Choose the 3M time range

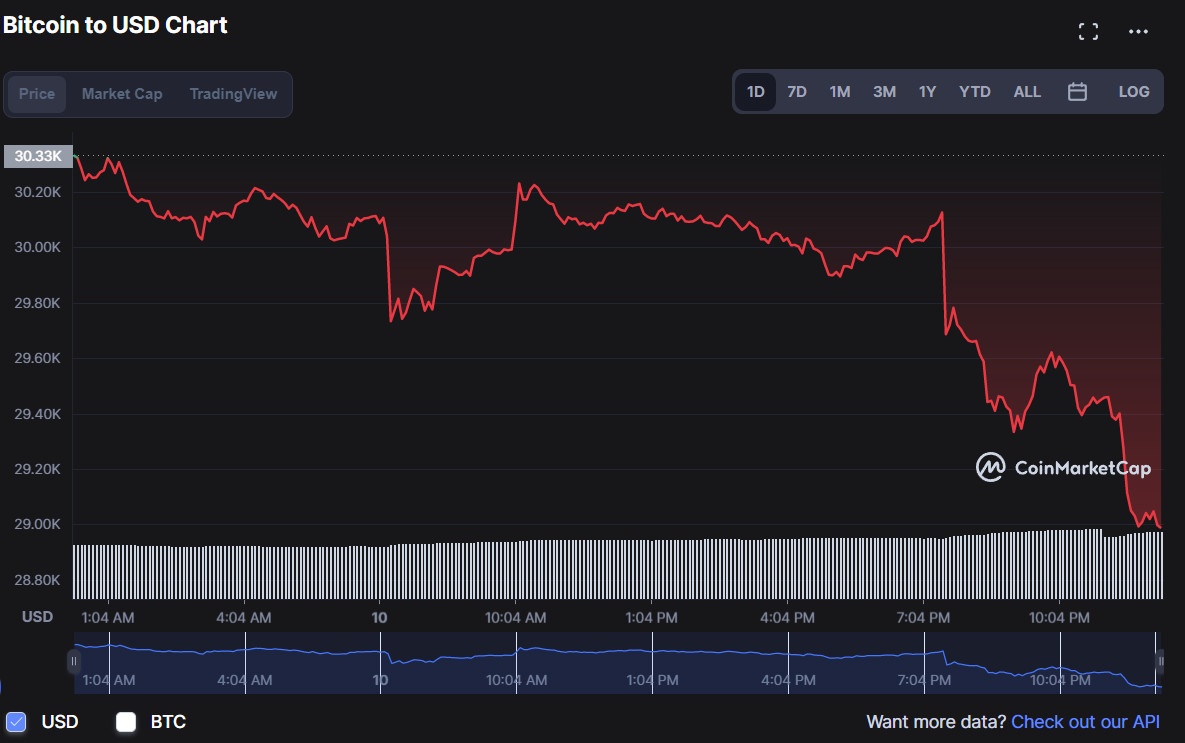point(884,92)
